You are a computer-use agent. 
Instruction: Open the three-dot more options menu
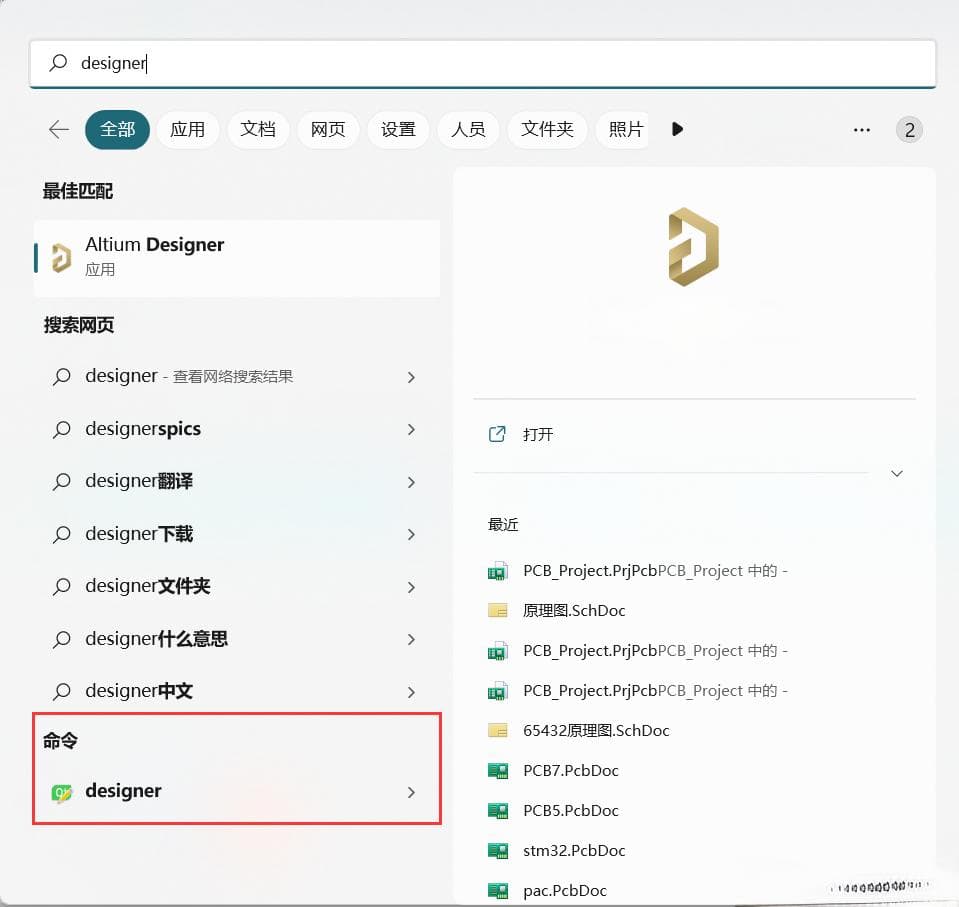coord(862,130)
